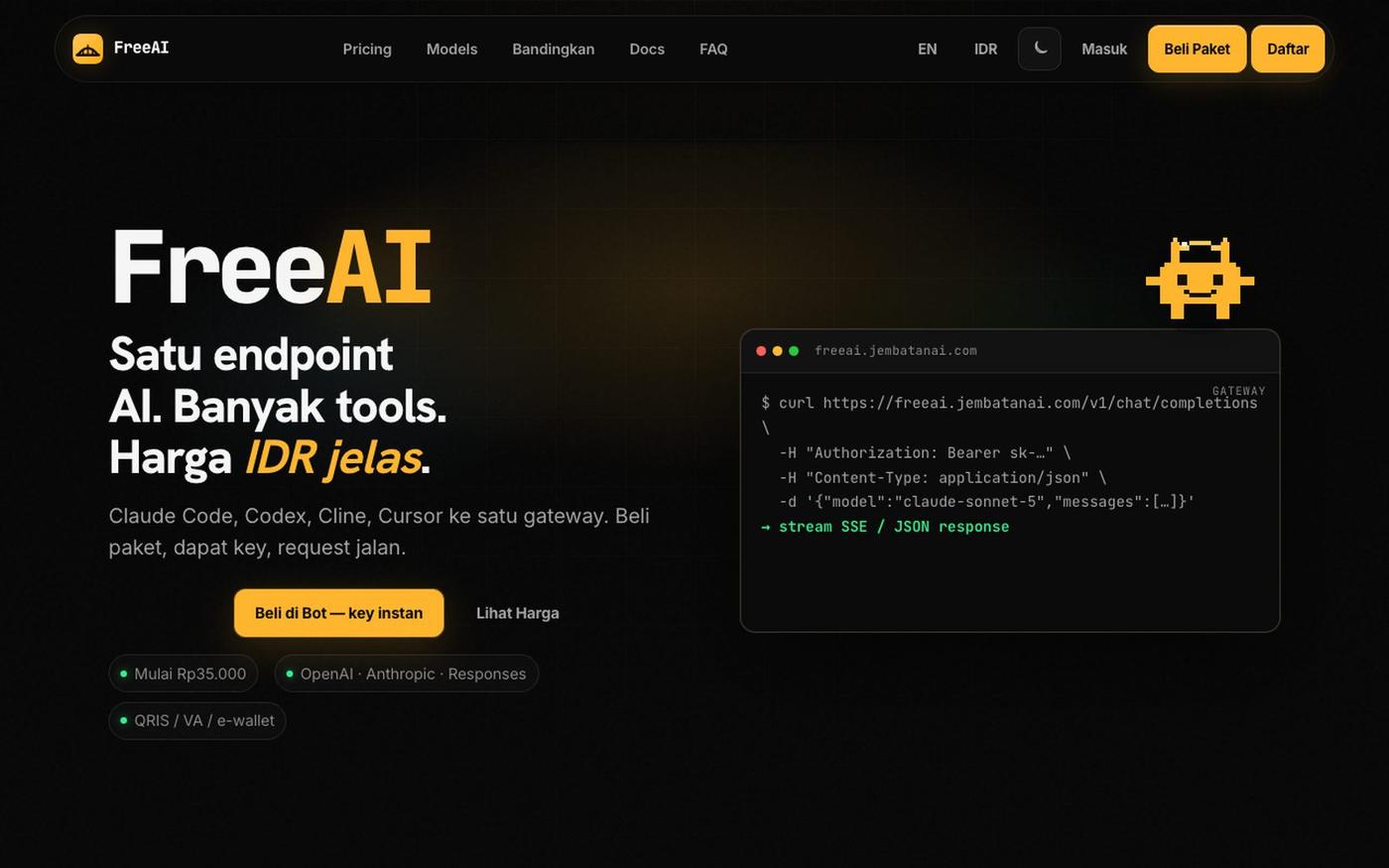1389x868 pixels.
Task: Click the FreeAI logo icon in navbar
Action: [x=87, y=49]
